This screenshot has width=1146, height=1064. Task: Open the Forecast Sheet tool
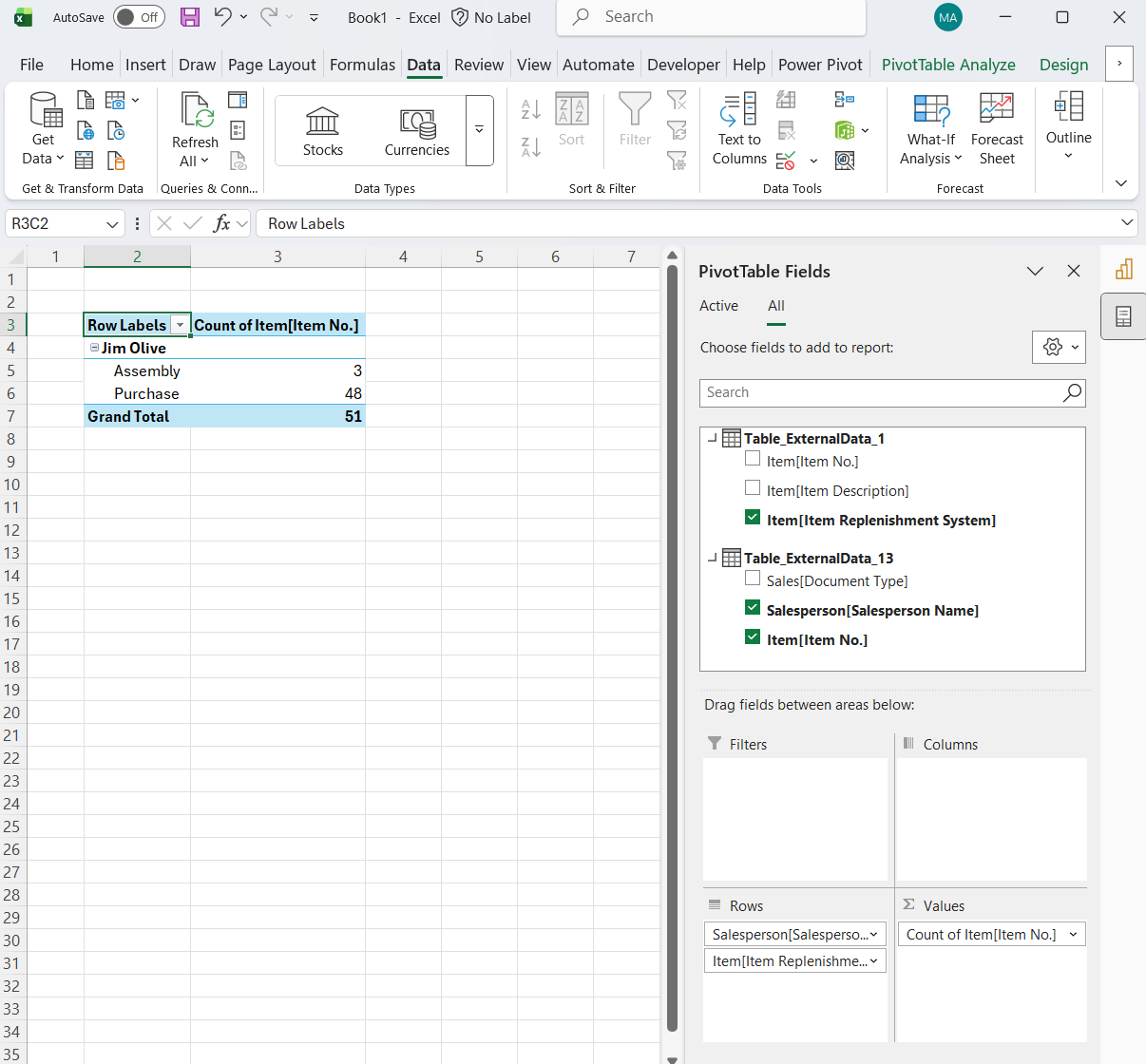coord(997,128)
